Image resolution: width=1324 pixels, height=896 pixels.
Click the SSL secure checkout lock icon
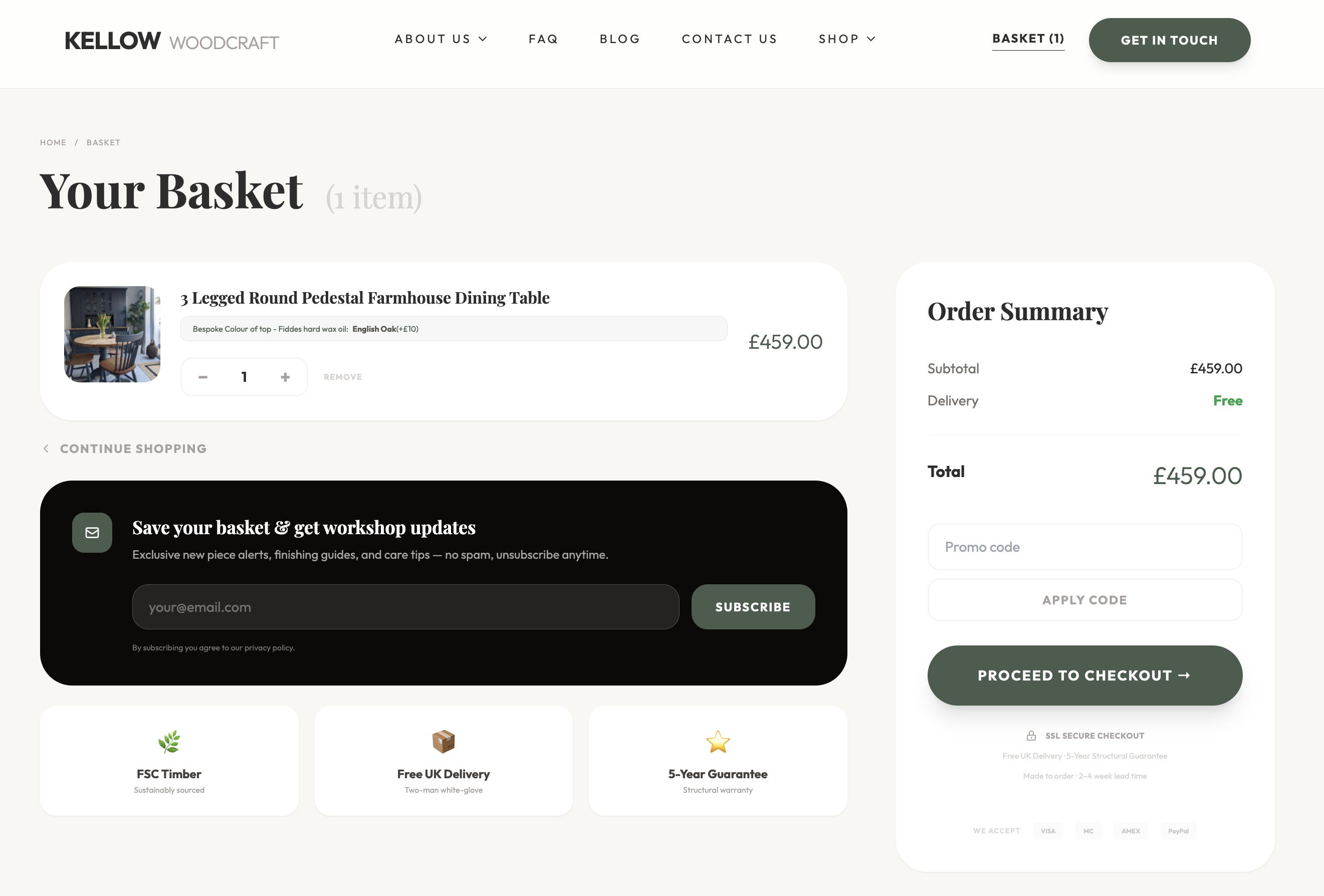(x=1031, y=736)
